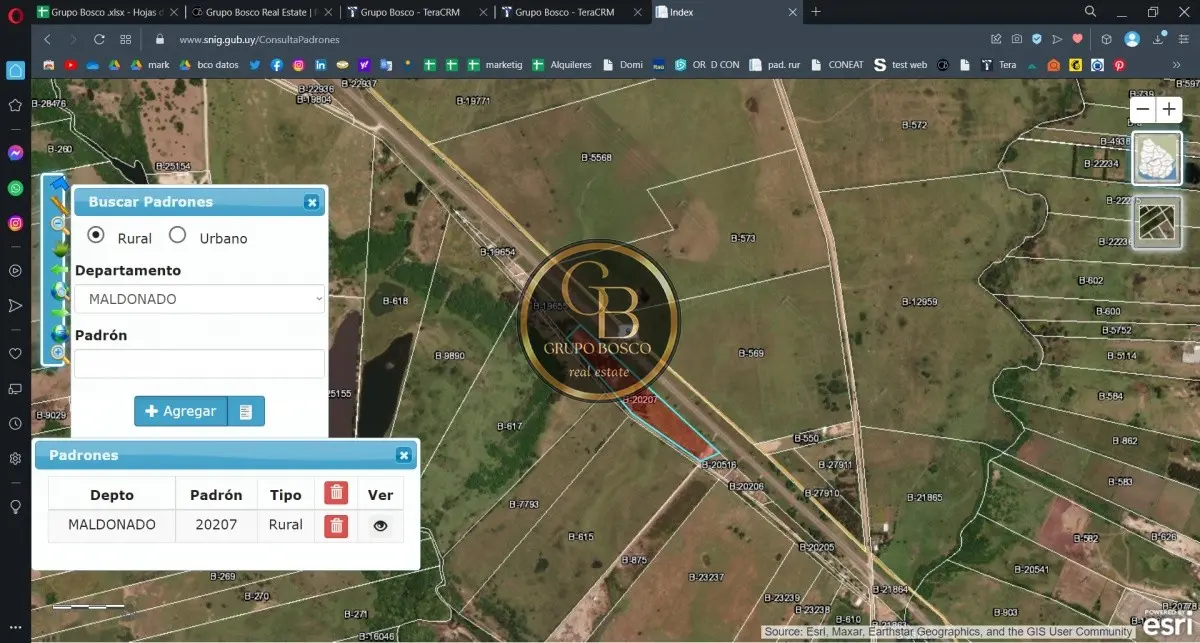Image resolution: width=1200 pixels, height=643 pixels.
Task: Open the test web bookmark
Action: click(x=900, y=65)
